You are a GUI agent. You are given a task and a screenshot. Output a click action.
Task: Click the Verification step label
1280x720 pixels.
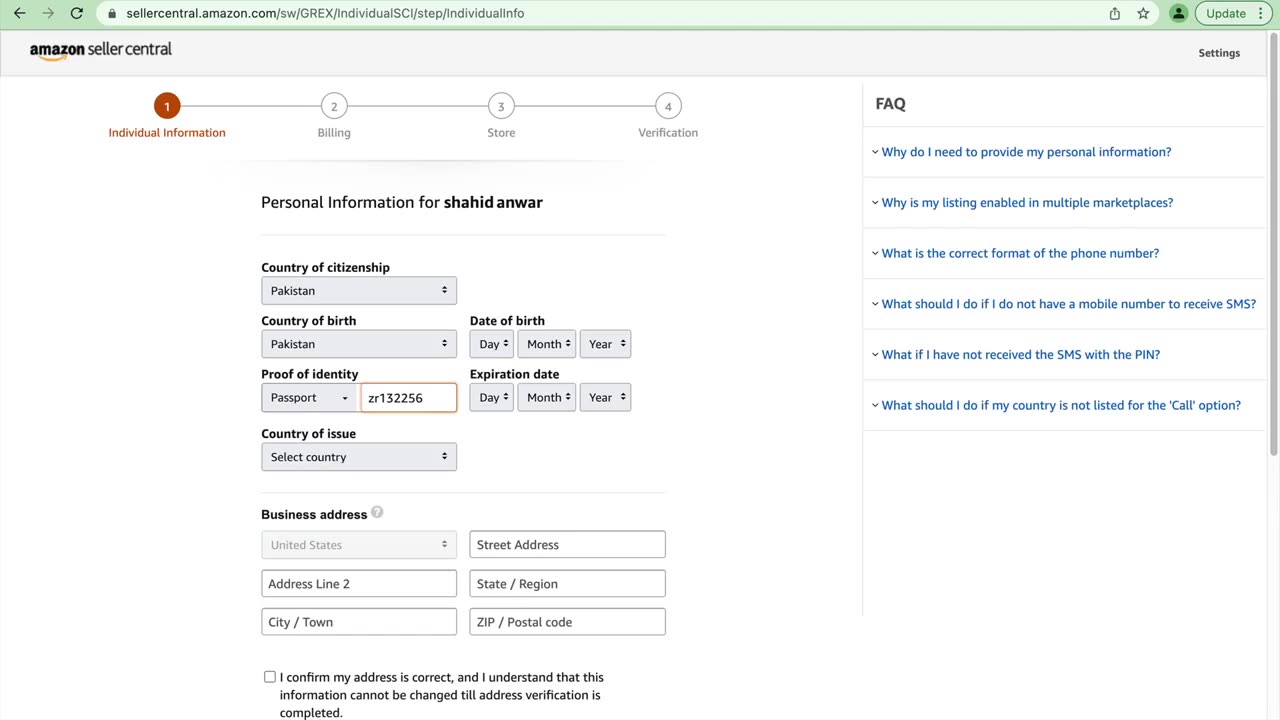coord(668,133)
